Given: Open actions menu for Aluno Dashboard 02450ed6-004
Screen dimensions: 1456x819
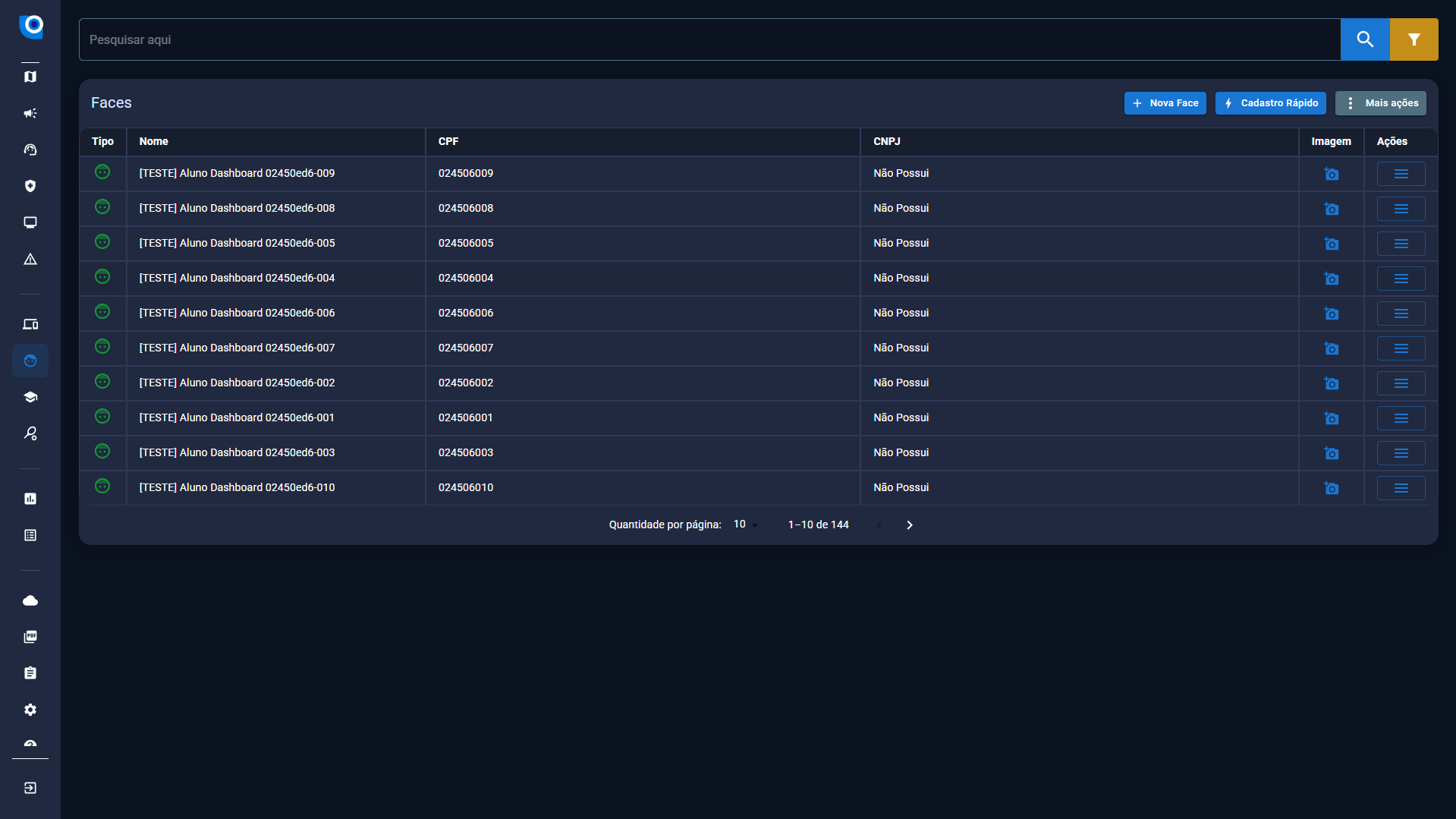Looking at the screenshot, I should [x=1401, y=279].
